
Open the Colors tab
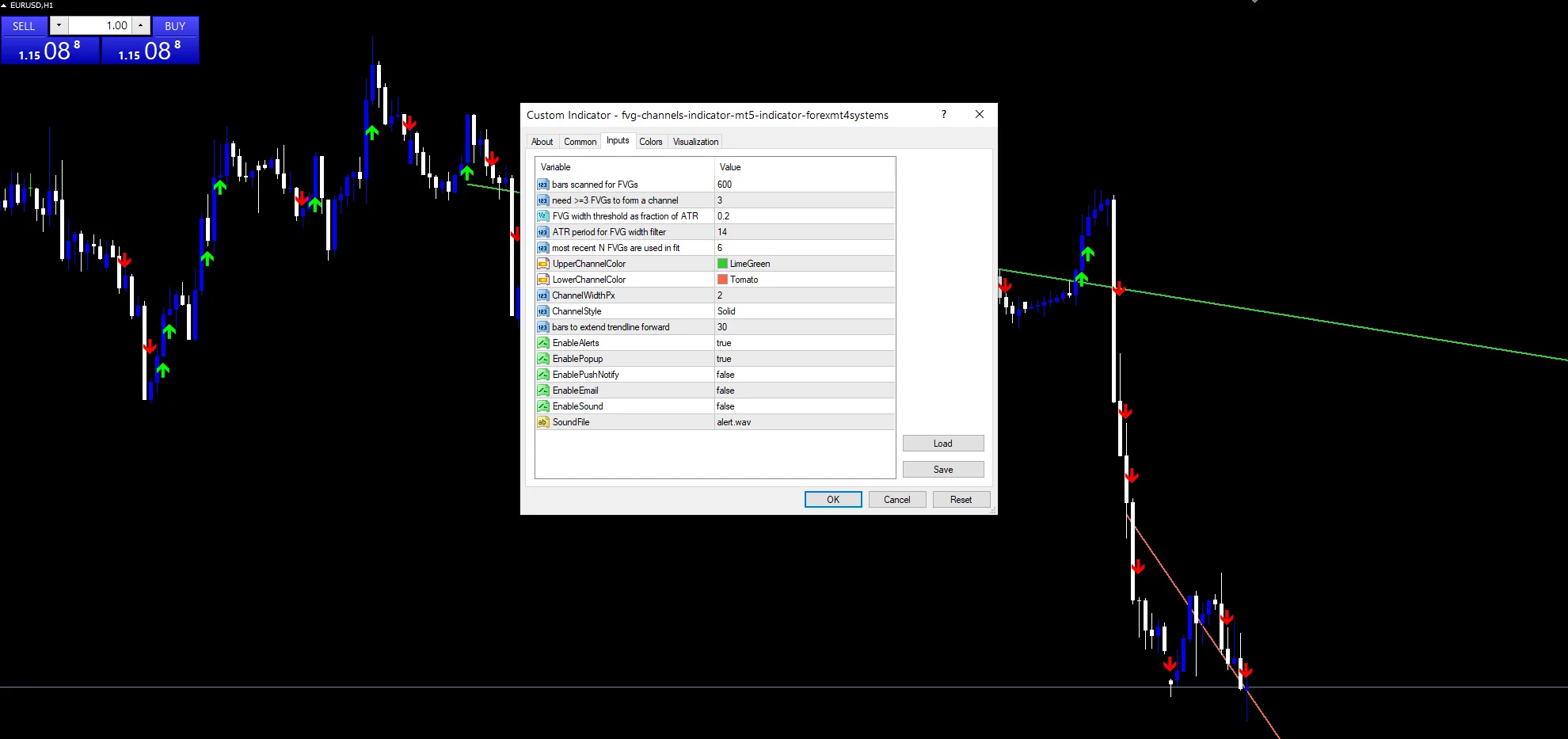pos(651,142)
